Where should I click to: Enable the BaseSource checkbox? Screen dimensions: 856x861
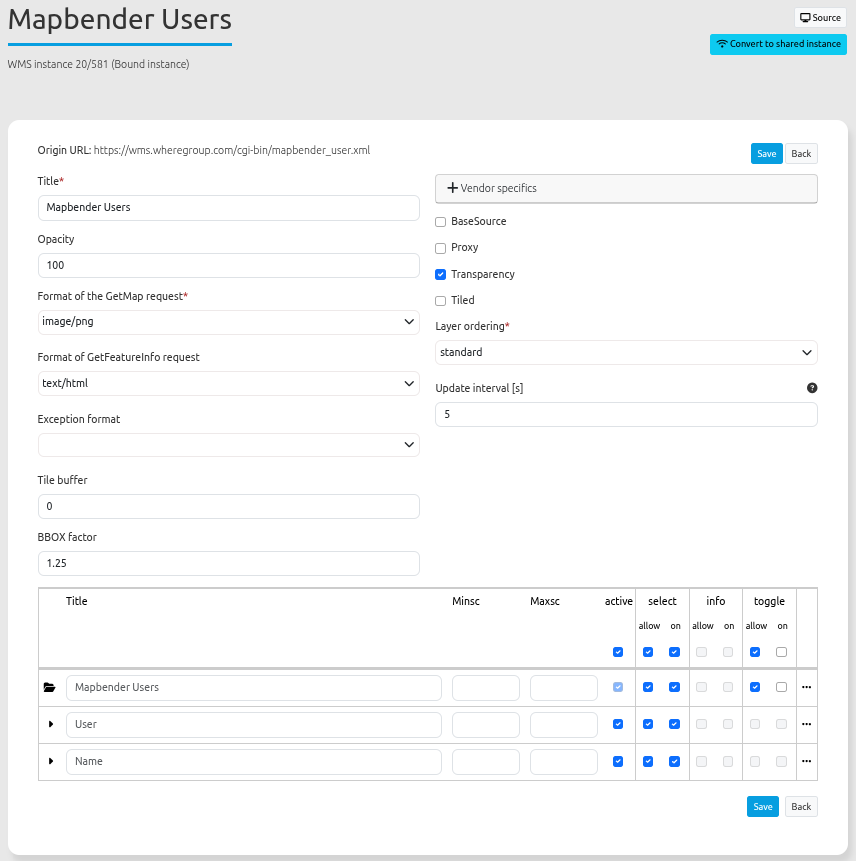pyautogui.click(x=441, y=221)
